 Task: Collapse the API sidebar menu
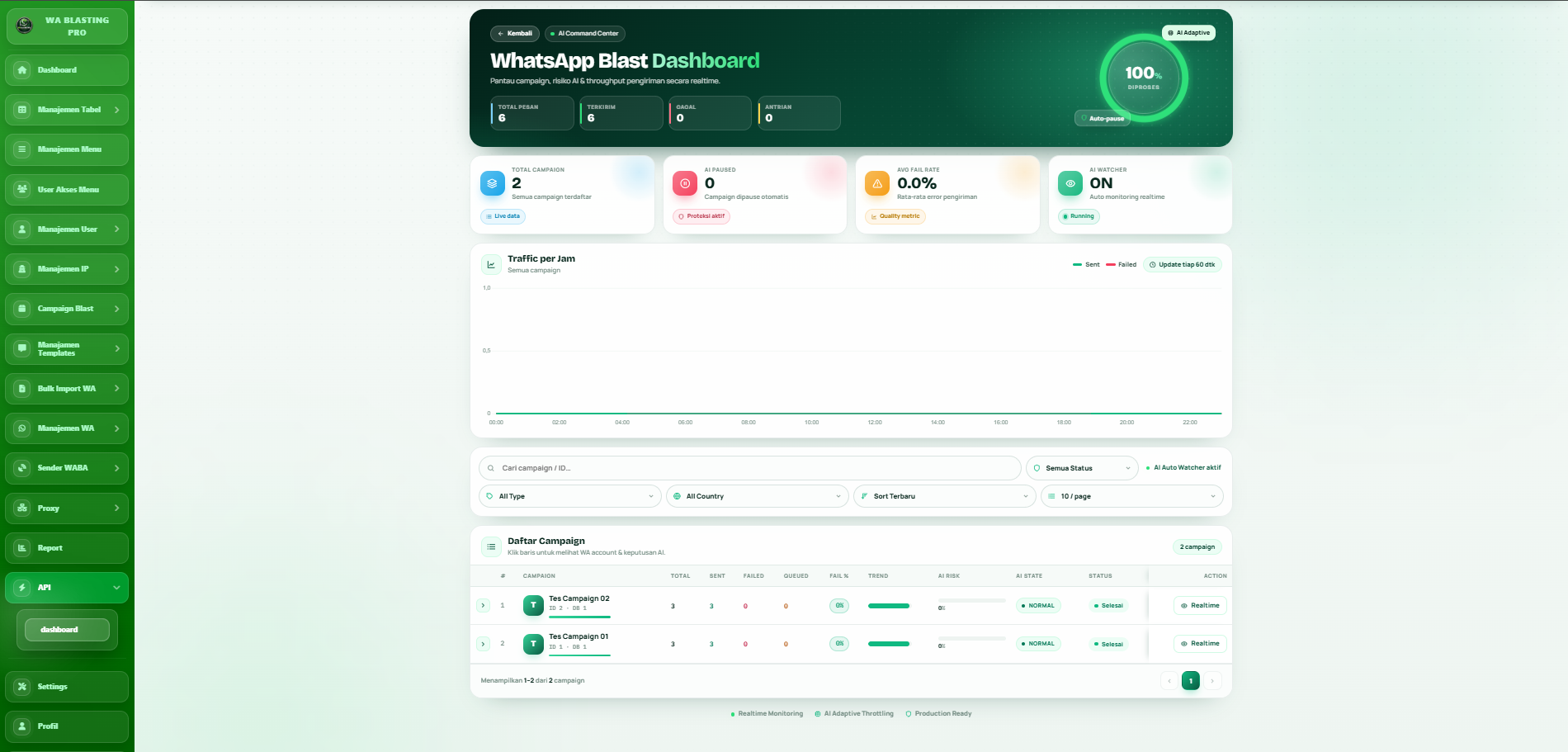67,588
